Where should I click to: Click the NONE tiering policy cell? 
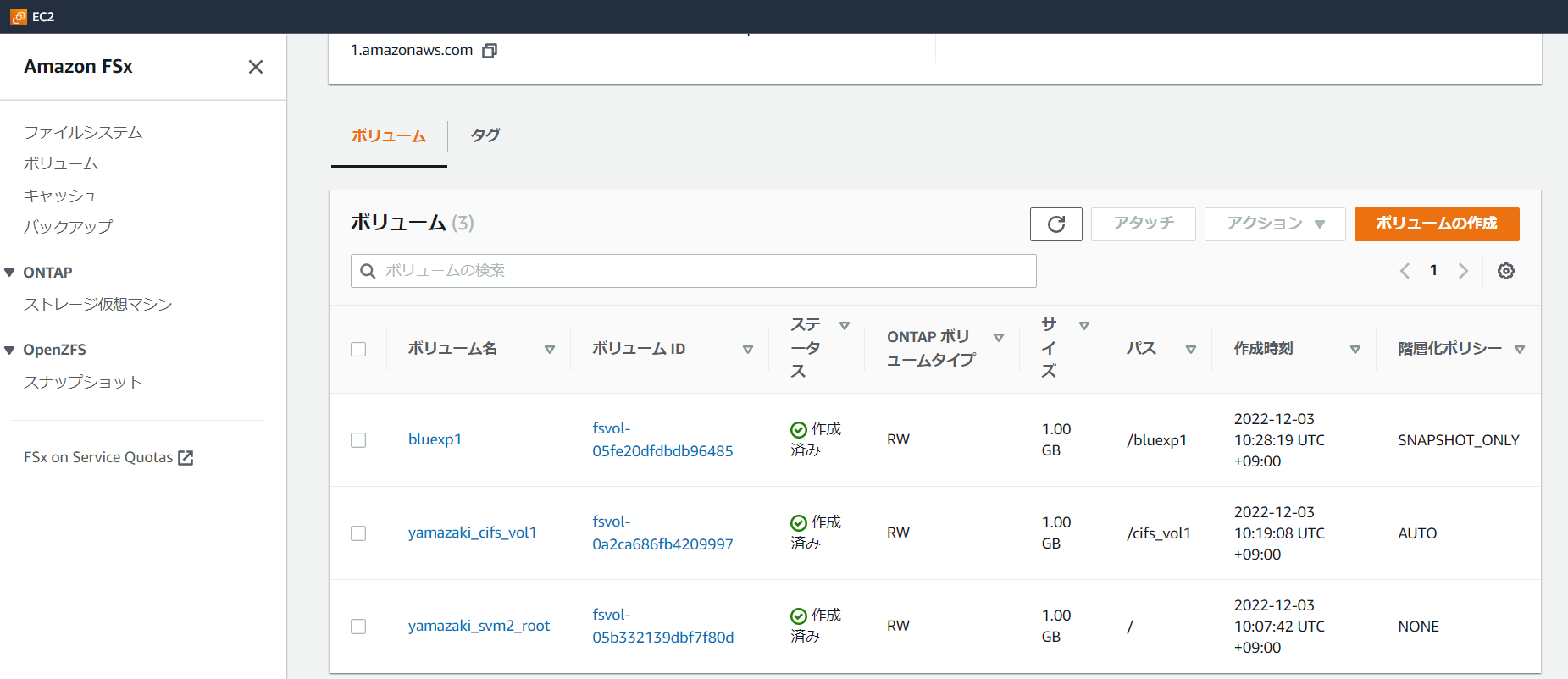(x=1418, y=627)
